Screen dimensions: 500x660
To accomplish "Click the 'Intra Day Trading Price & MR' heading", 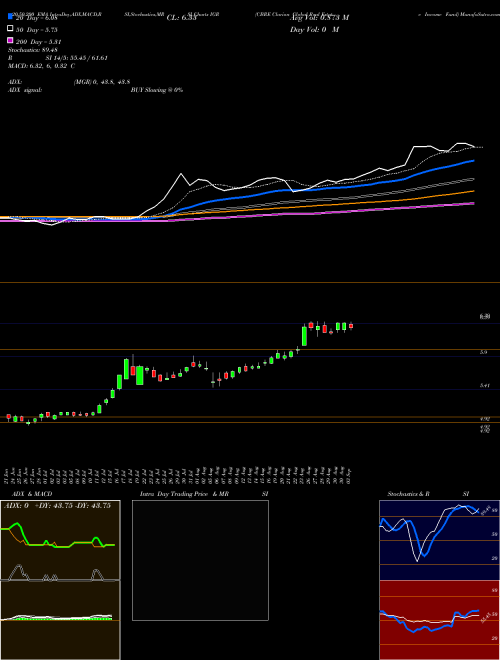I will tap(185, 494).
